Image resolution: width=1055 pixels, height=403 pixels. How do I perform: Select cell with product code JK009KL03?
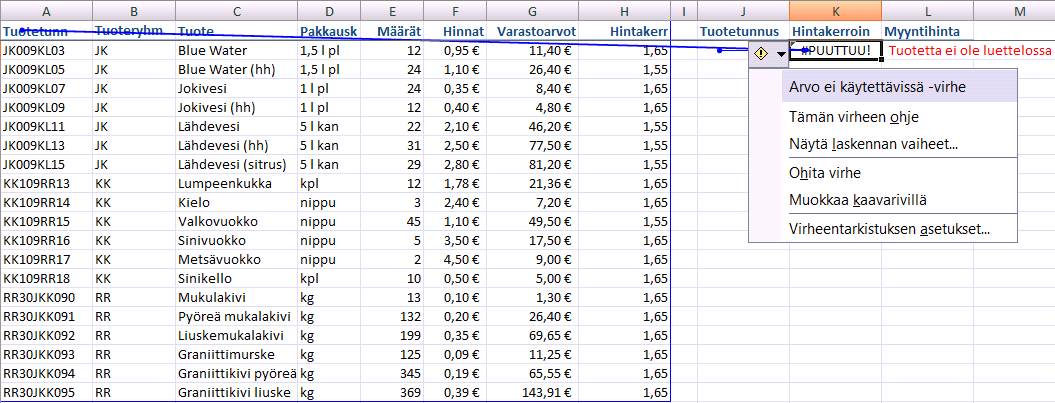click(46, 51)
